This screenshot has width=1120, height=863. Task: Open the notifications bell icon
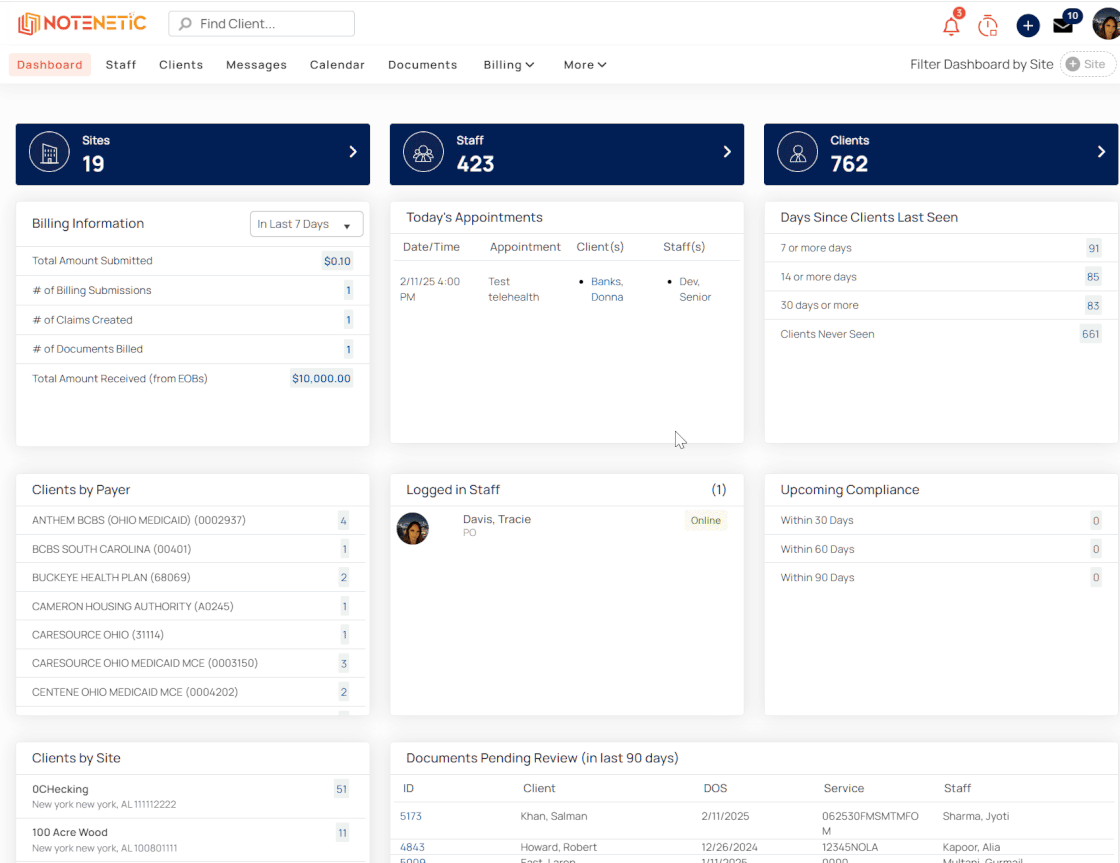[x=951, y=26]
